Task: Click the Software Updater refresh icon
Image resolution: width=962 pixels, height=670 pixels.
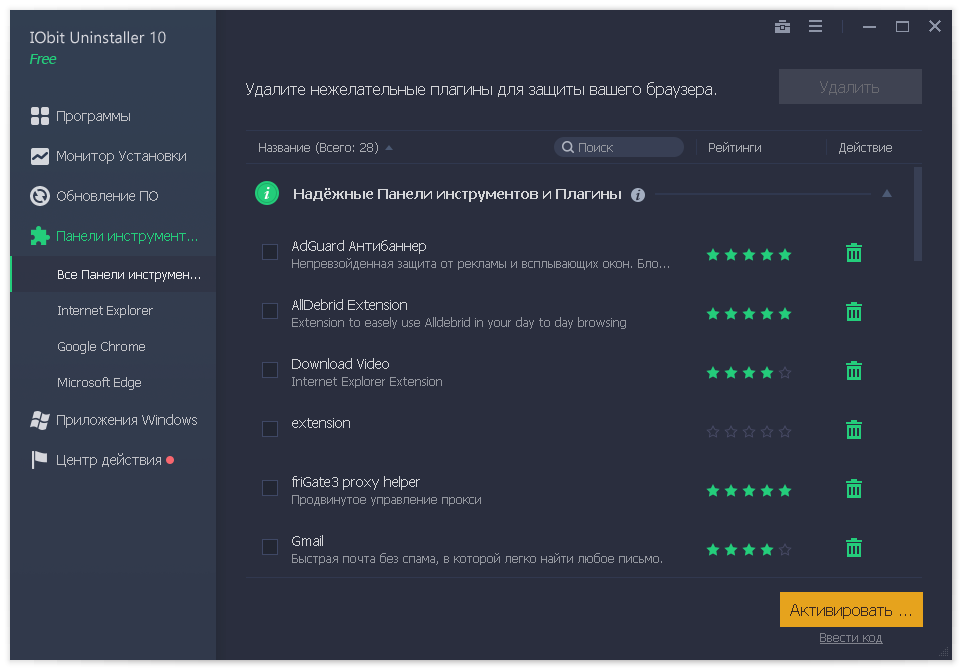Action: pyautogui.click(x=40, y=196)
